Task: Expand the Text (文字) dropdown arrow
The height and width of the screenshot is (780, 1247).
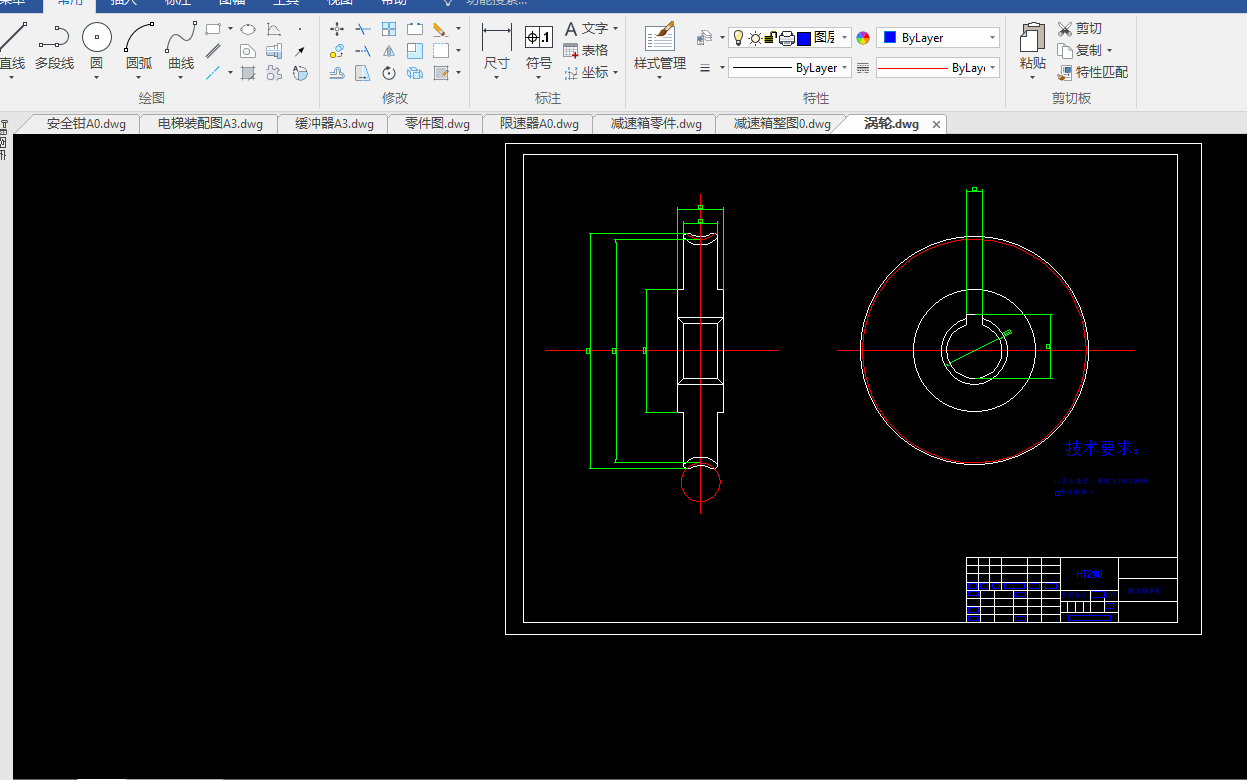Action: pyautogui.click(x=615, y=29)
